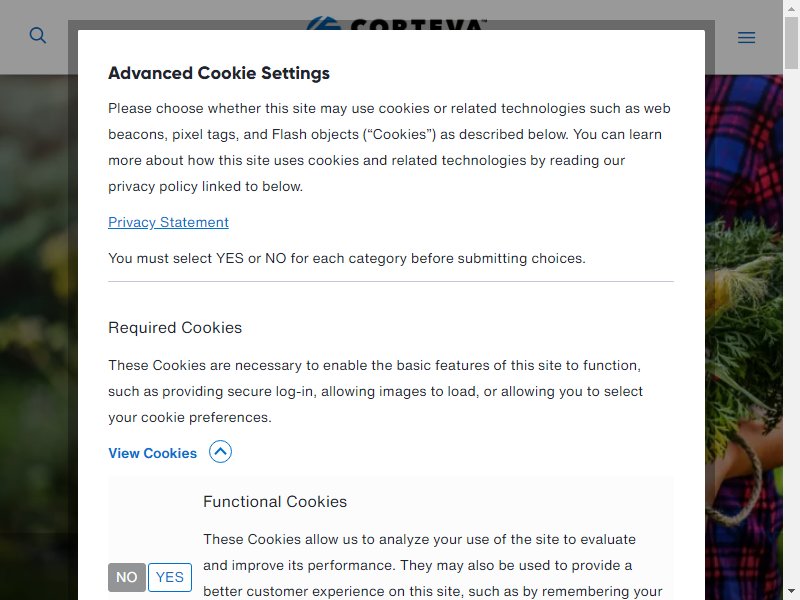The height and width of the screenshot is (600, 800).
Task: Open the hamburger navigation menu
Action: tap(746, 38)
